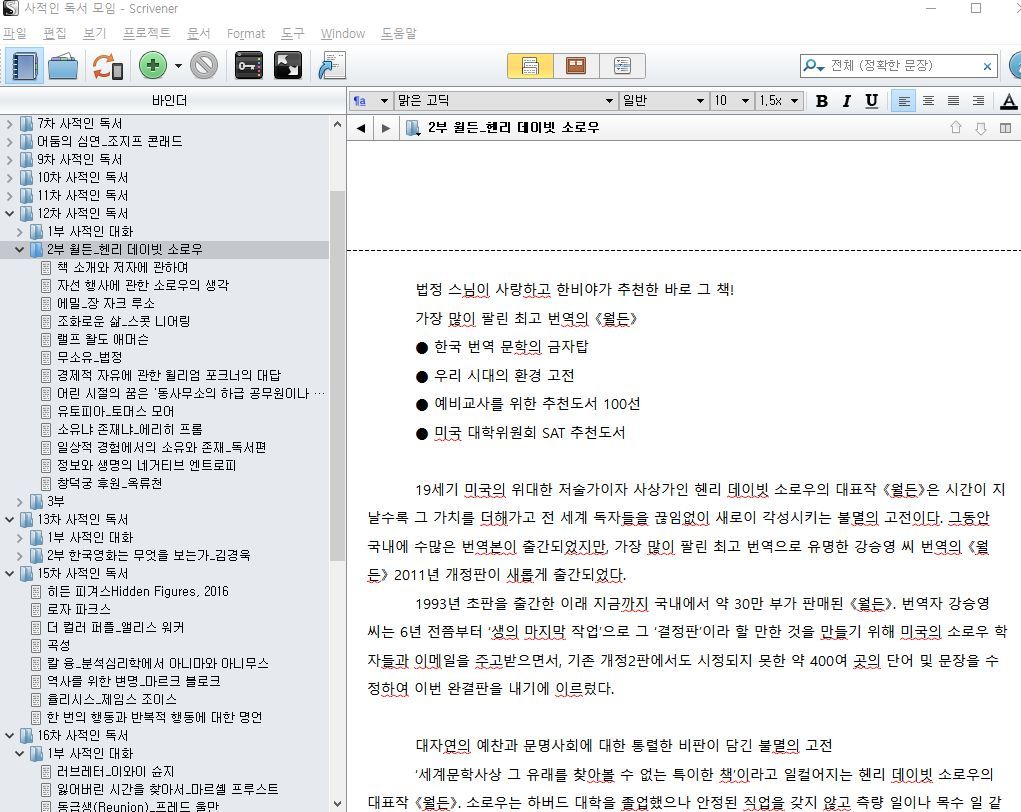The width and height of the screenshot is (1021, 812).
Task: Collapse the 2부 월든_헨리 데이빗 소로우 folder
Action: coord(20,249)
